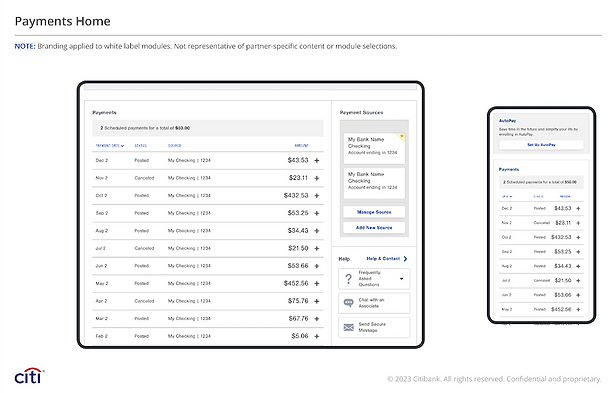Click plus icon beside $432.53 in mobile view

578,237
